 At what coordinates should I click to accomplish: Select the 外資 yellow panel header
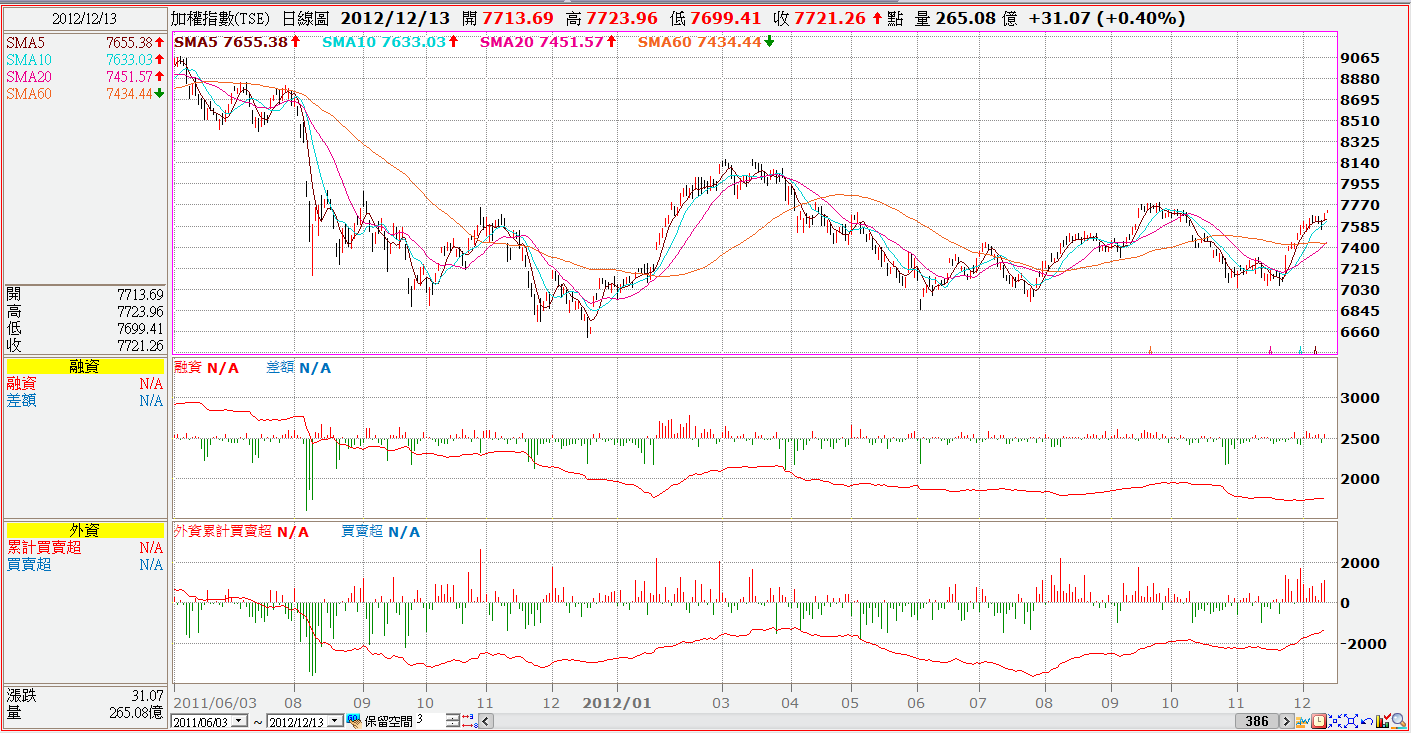point(84,531)
